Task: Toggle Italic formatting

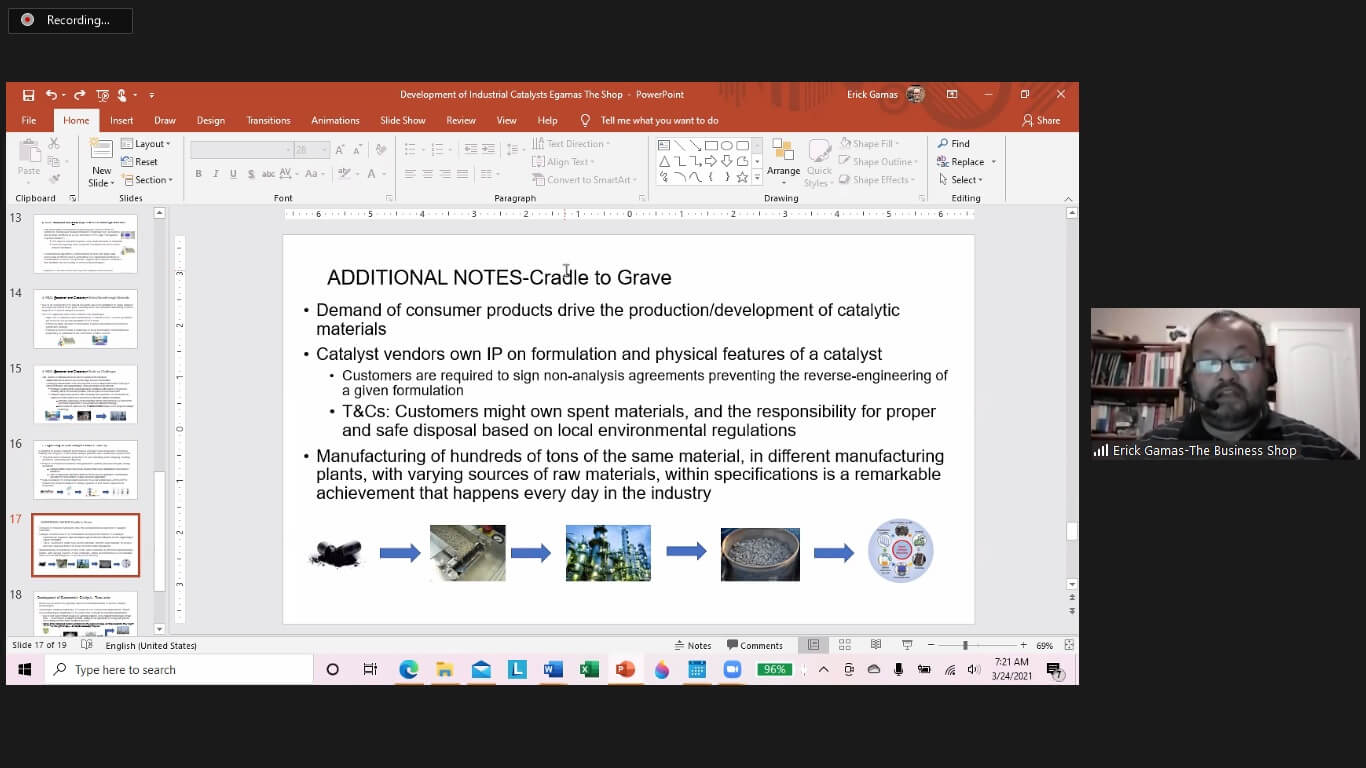Action: pos(216,174)
